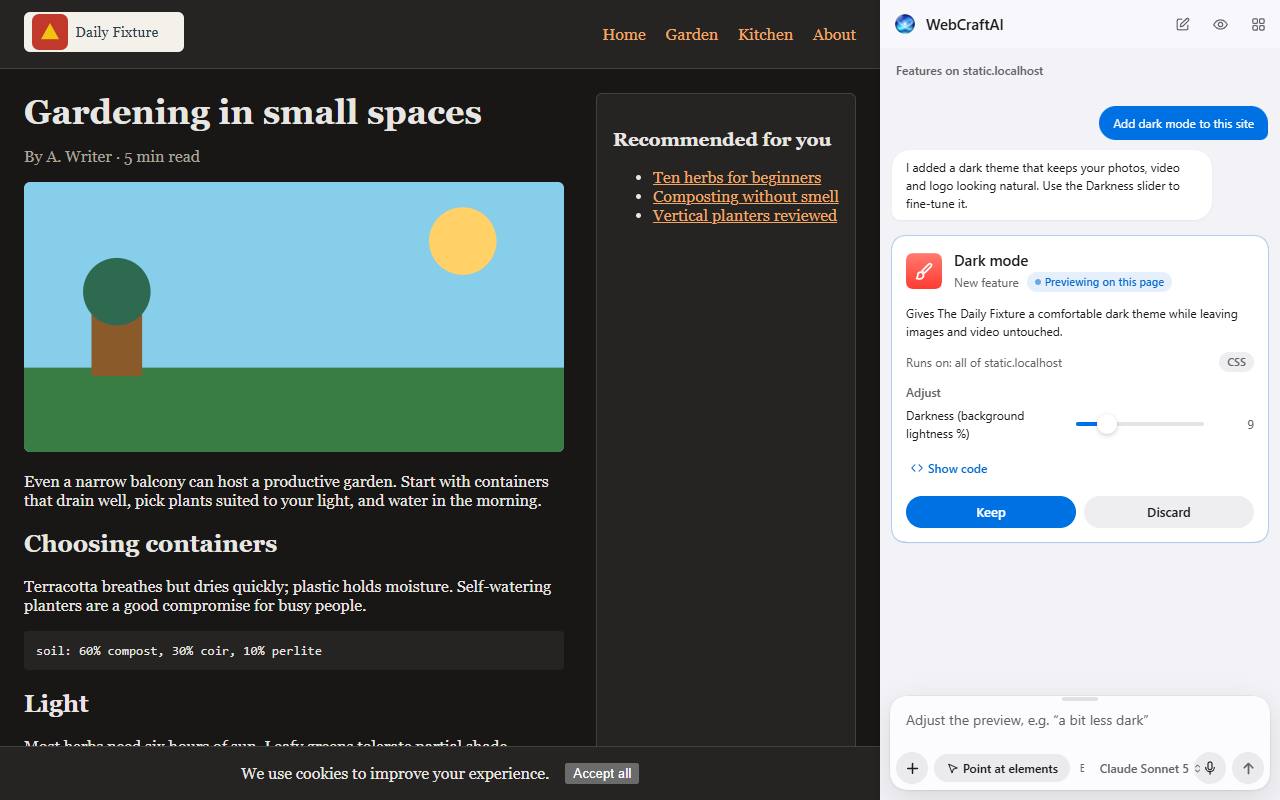Click the darkness value 9
The image size is (1280, 800).
coord(1250,424)
